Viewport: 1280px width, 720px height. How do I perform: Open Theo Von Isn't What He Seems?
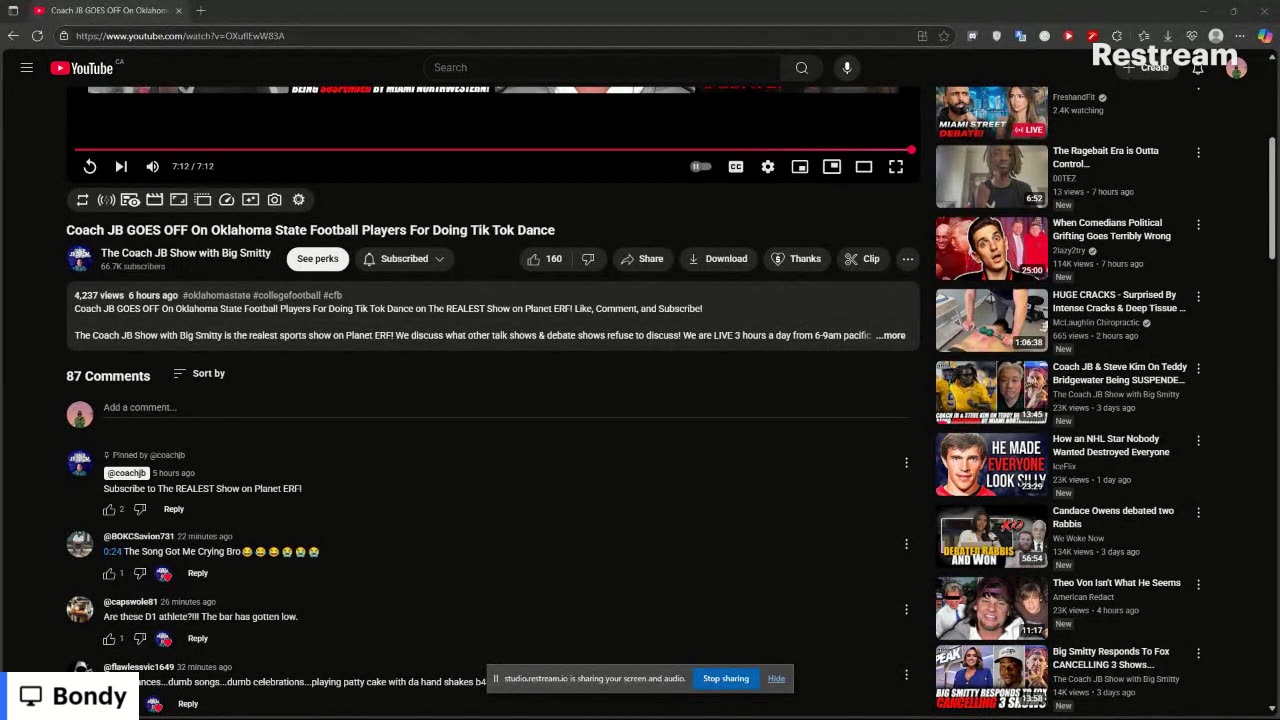coord(1116,583)
